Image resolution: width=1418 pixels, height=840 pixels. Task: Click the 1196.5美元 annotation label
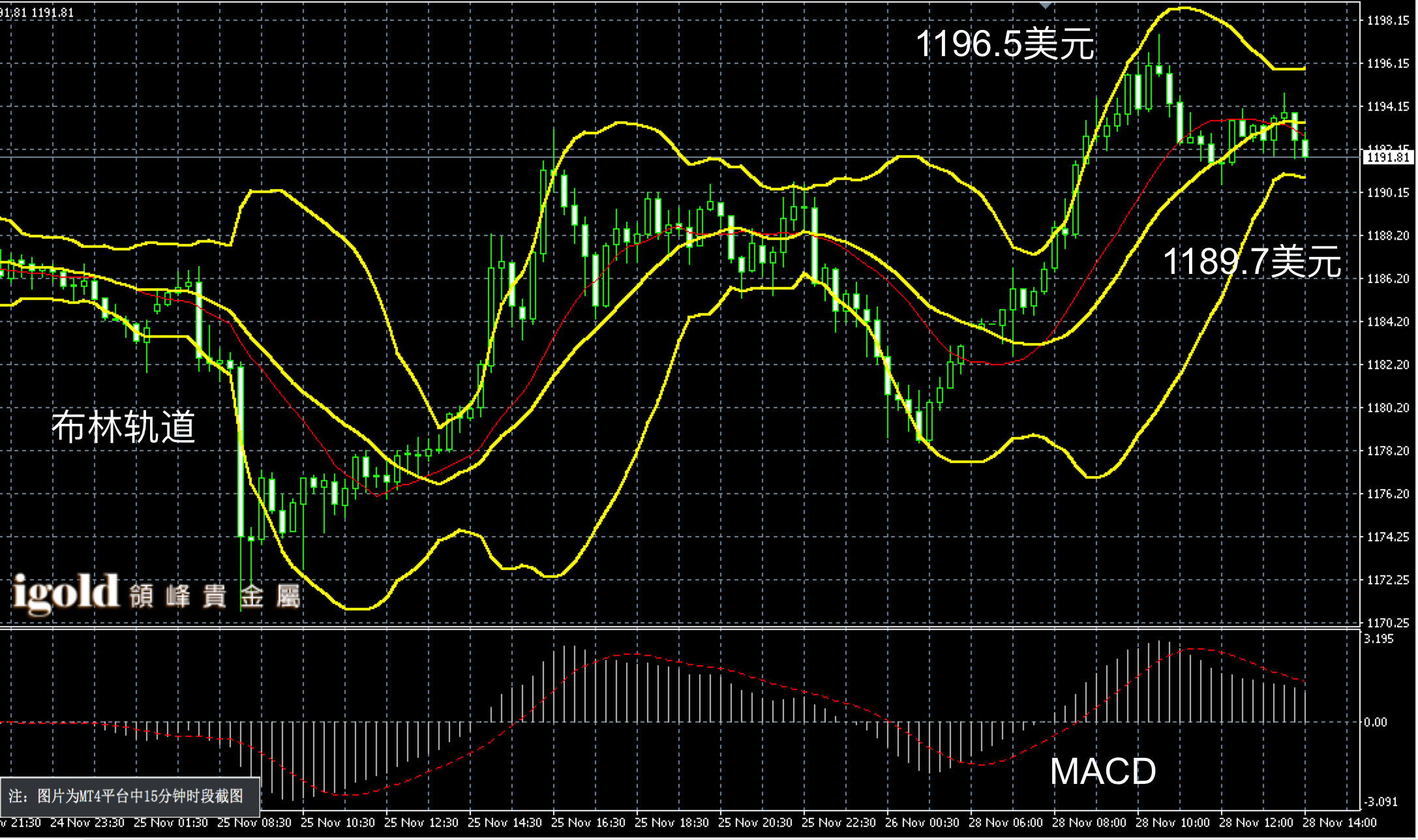(1005, 44)
